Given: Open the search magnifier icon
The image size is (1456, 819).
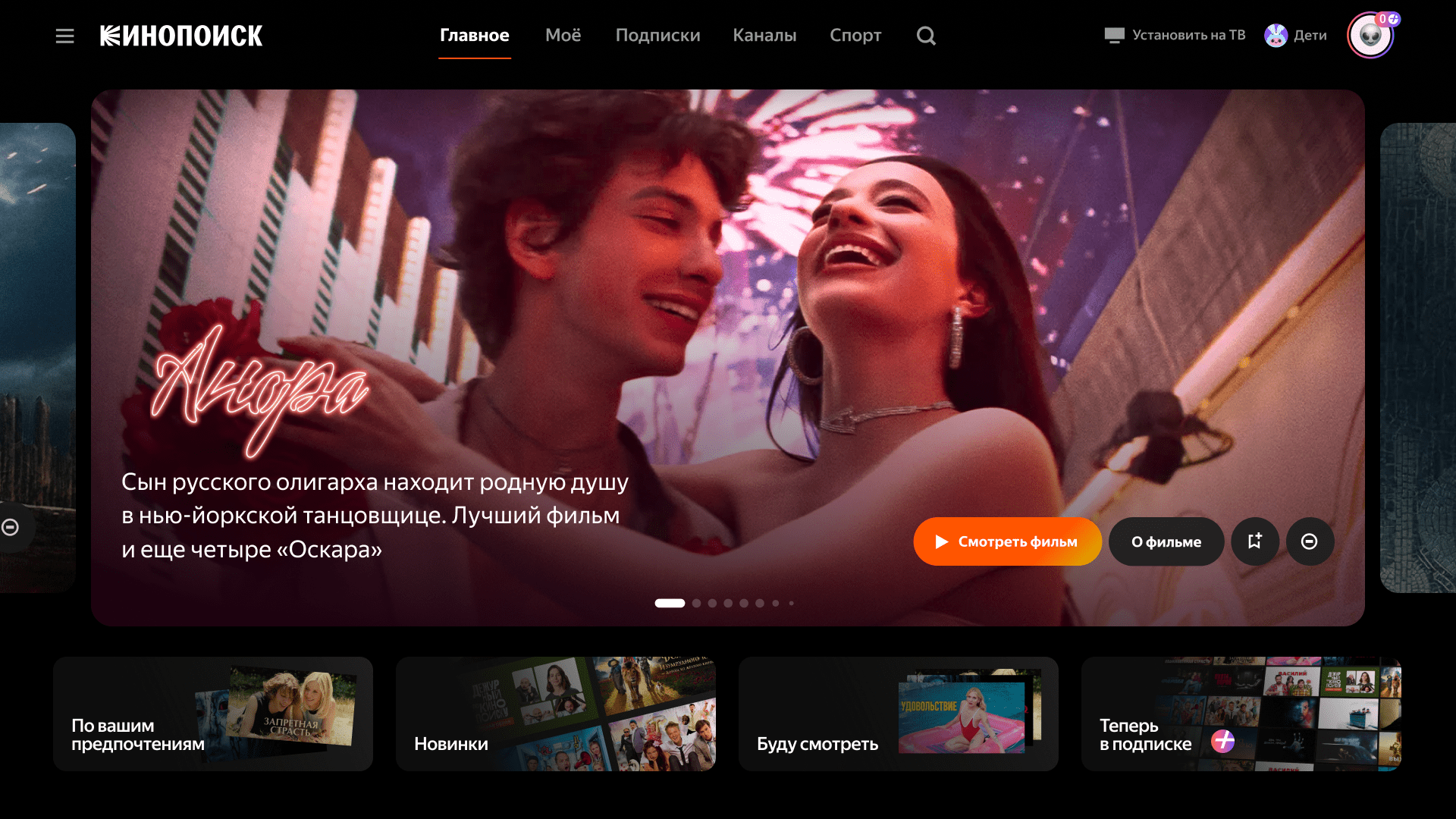Looking at the screenshot, I should (926, 36).
